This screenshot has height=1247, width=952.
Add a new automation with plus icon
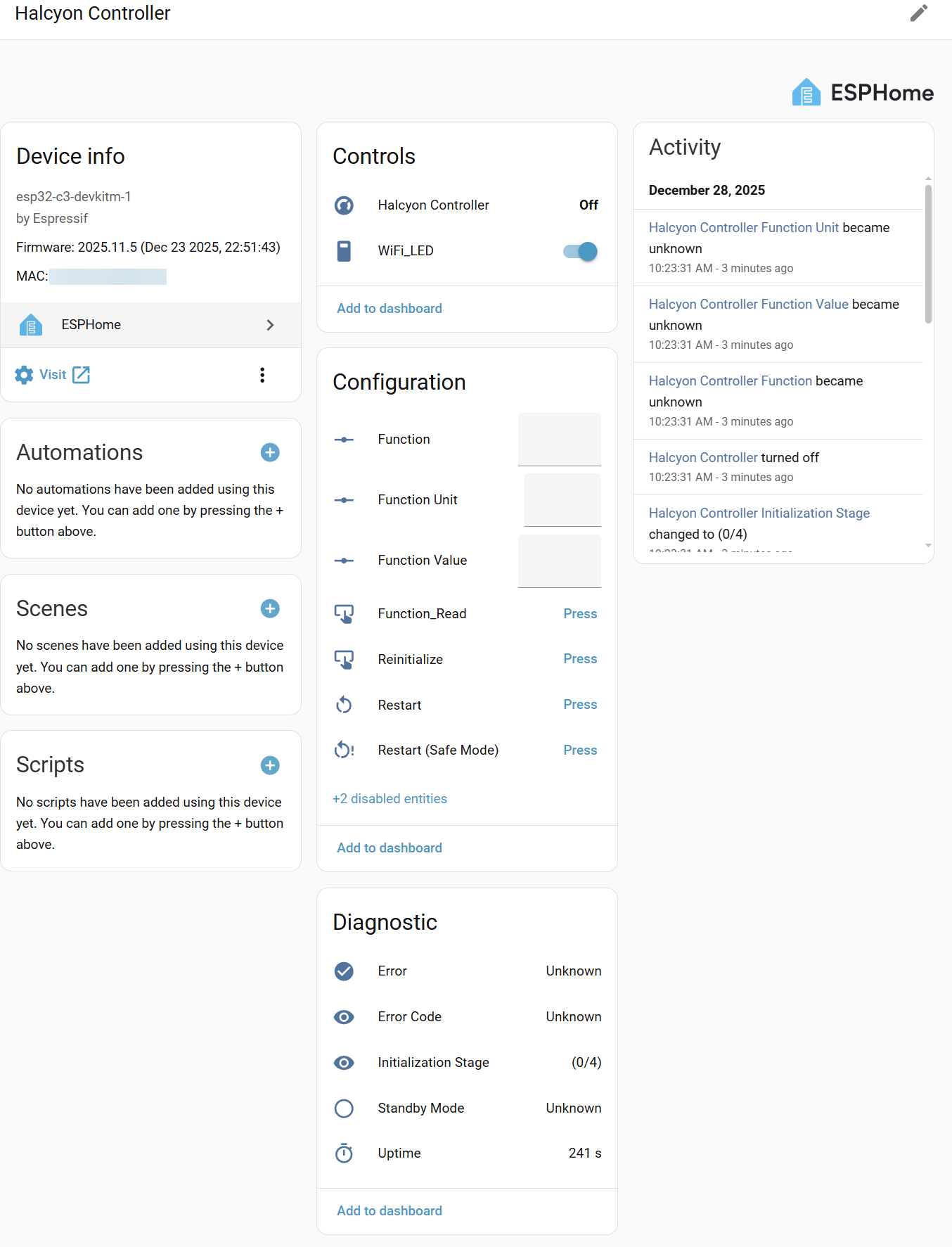point(270,452)
